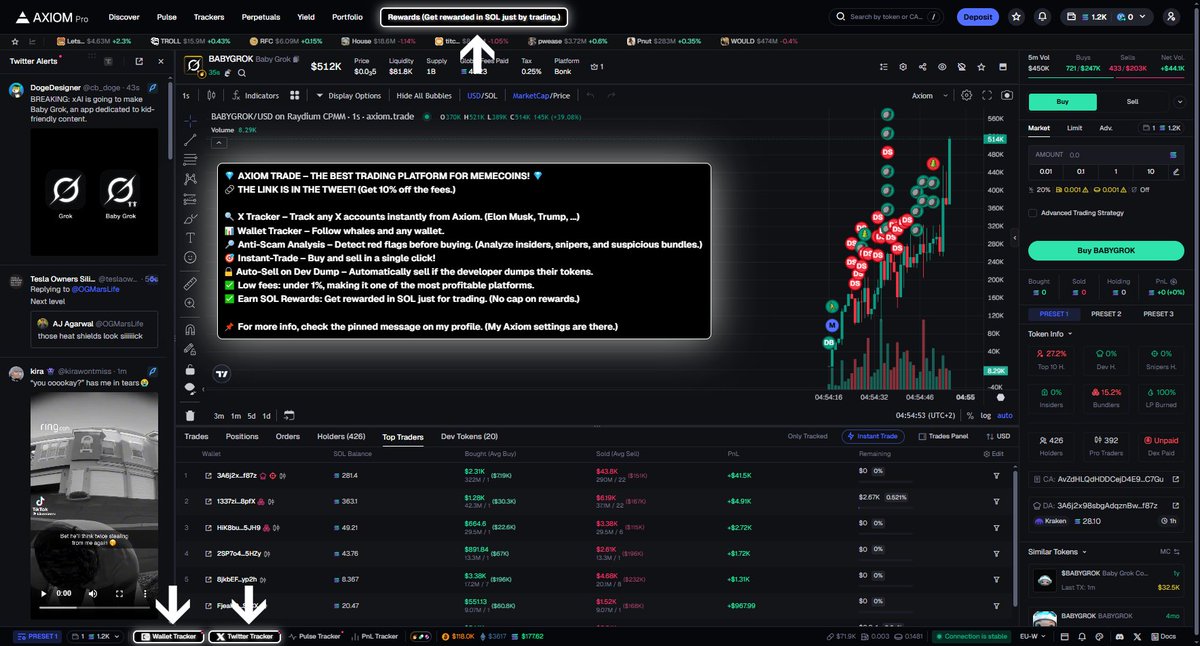Select the emoji sticker tool
Image resolution: width=1200 pixels, height=646 pixels.
tap(190, 258)
